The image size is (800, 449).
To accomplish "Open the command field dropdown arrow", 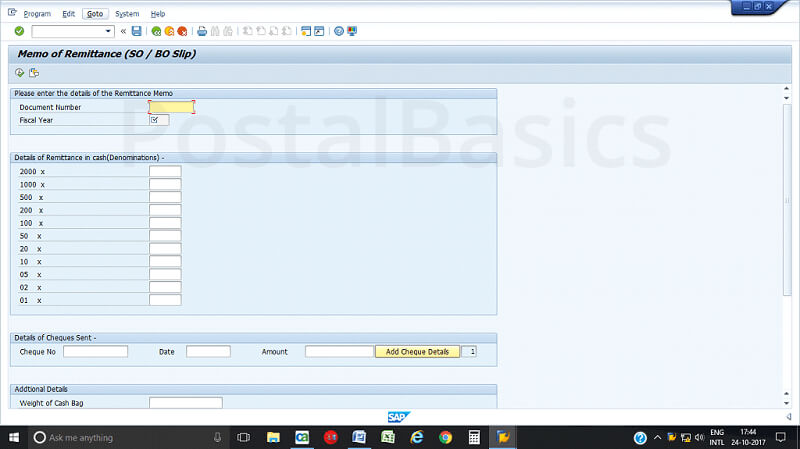I will [x=108, y=31].
